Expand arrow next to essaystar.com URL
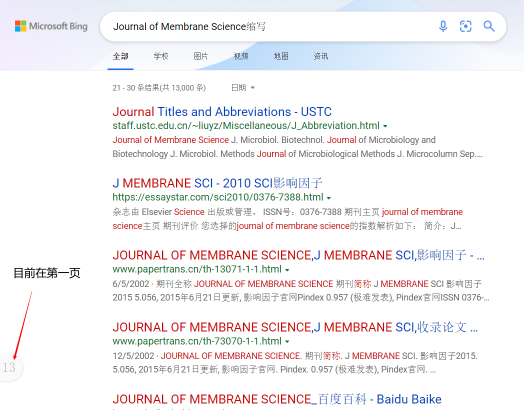 329,198
